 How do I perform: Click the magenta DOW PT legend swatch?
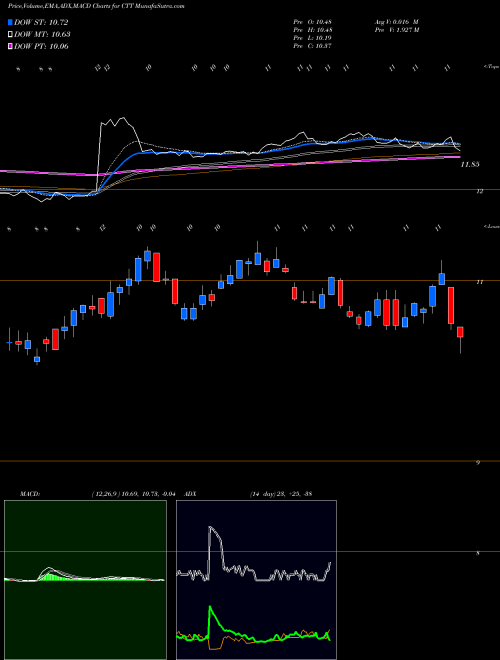coord(10,46)
